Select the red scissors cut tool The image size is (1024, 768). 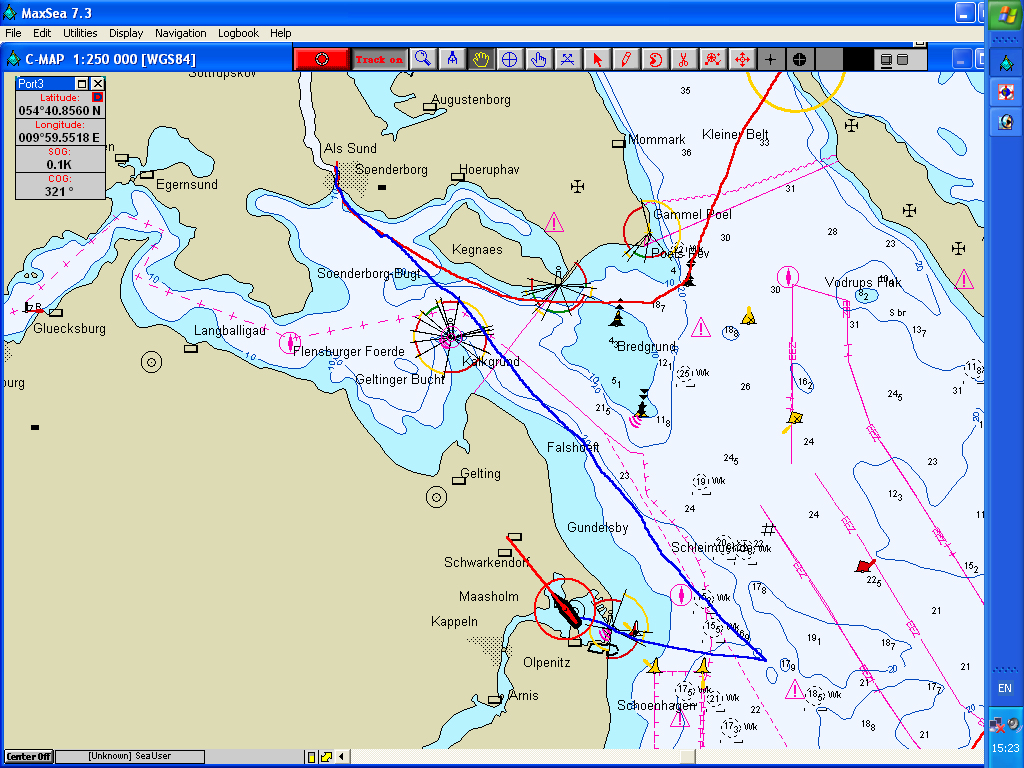(684, 59)
